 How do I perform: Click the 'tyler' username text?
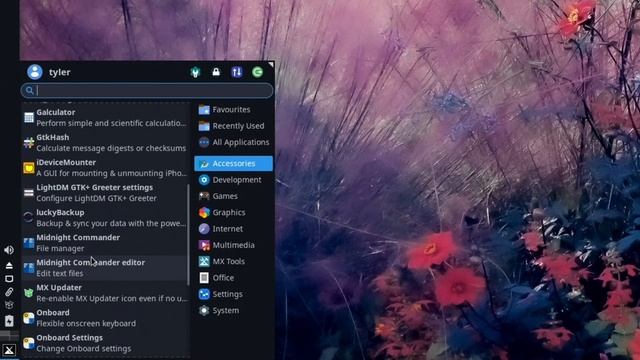(60, 72)
